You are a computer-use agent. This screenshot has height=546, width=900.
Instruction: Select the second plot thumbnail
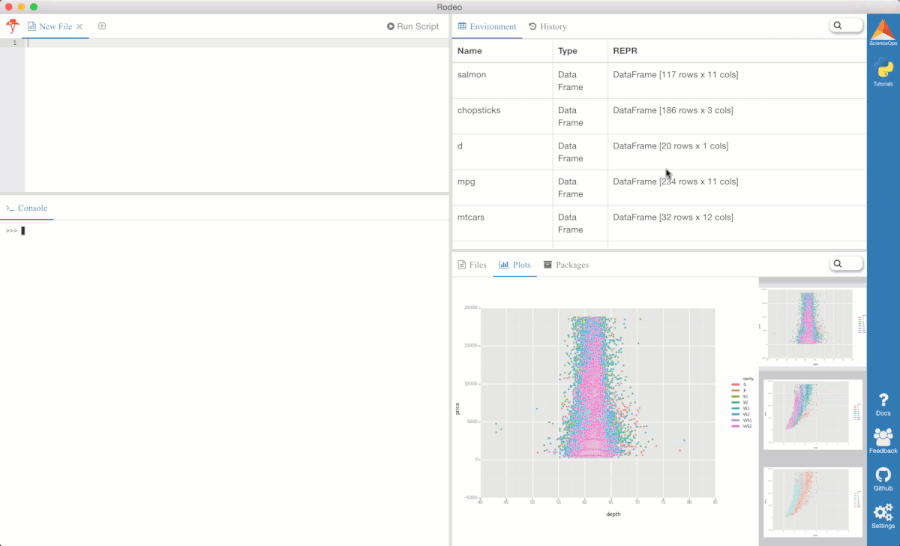[x=813, y=413]
